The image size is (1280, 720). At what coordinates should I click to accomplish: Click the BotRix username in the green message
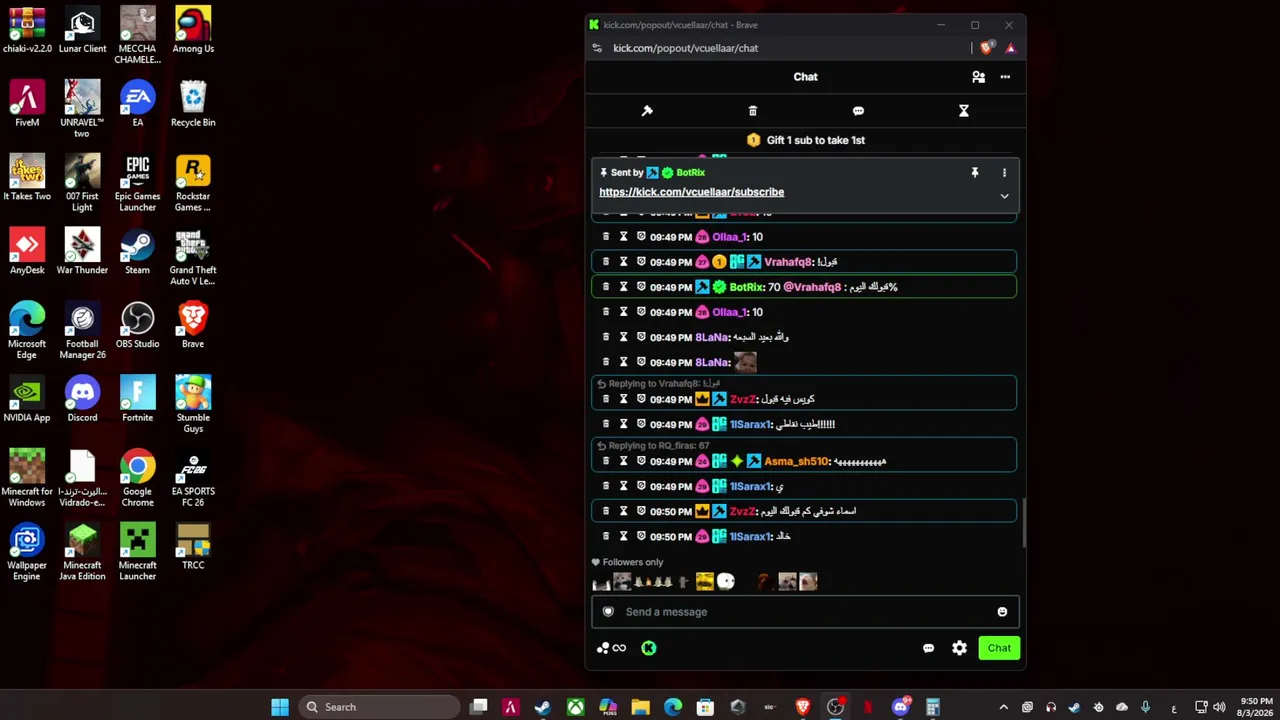[747, 287]
